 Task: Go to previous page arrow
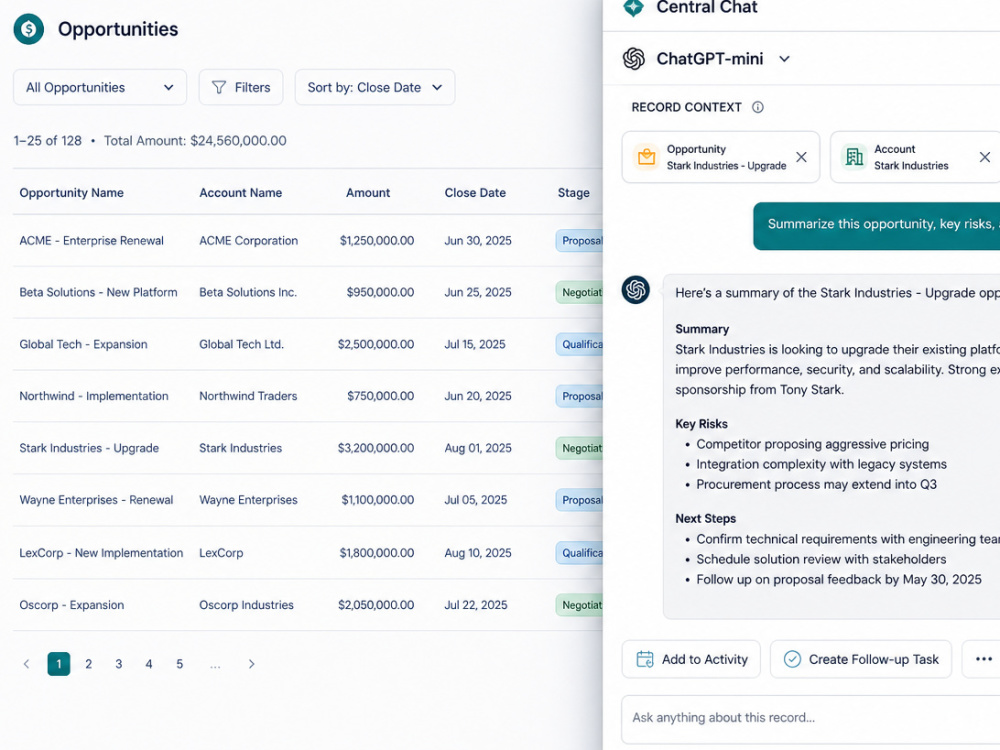click(x=26, y=664)
